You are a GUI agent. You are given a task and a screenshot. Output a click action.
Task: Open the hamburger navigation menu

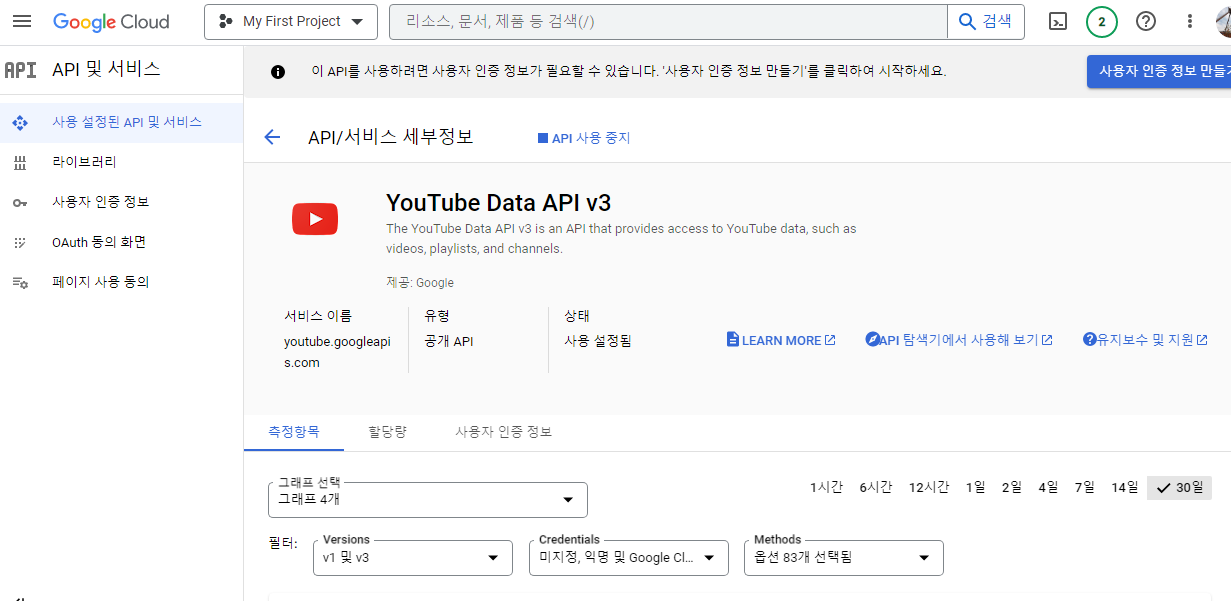(22, 21)
